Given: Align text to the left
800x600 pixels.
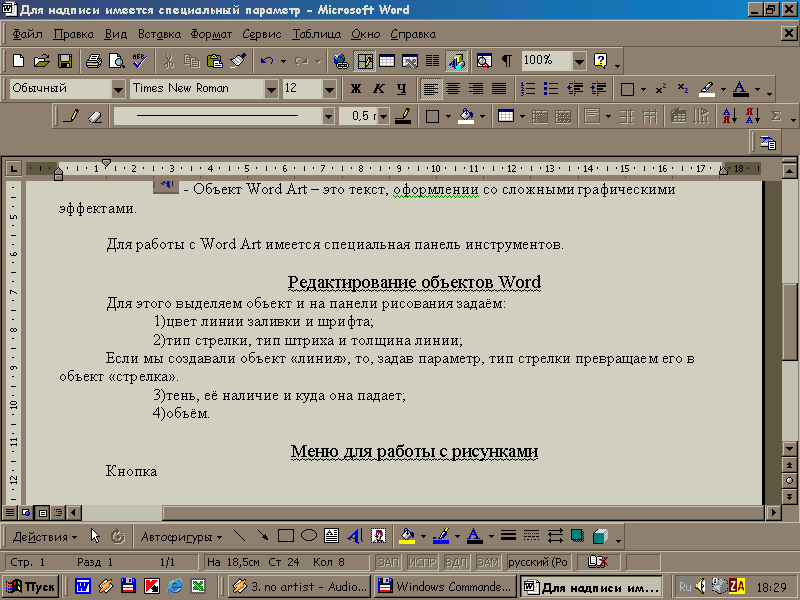Looking at the screenshot, I should 430,89.
